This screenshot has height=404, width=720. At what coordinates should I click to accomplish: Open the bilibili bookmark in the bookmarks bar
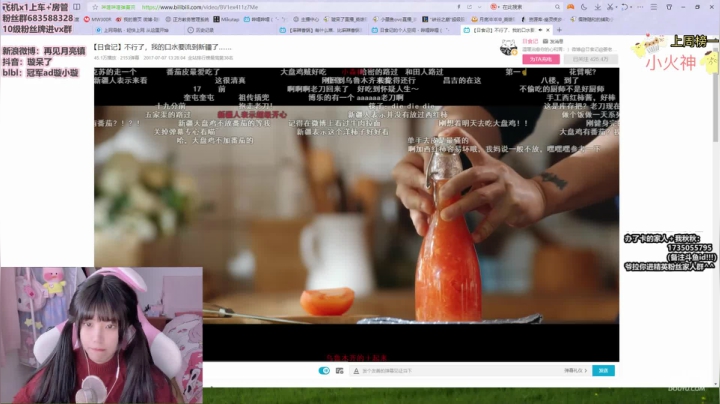tap(265, 19)
